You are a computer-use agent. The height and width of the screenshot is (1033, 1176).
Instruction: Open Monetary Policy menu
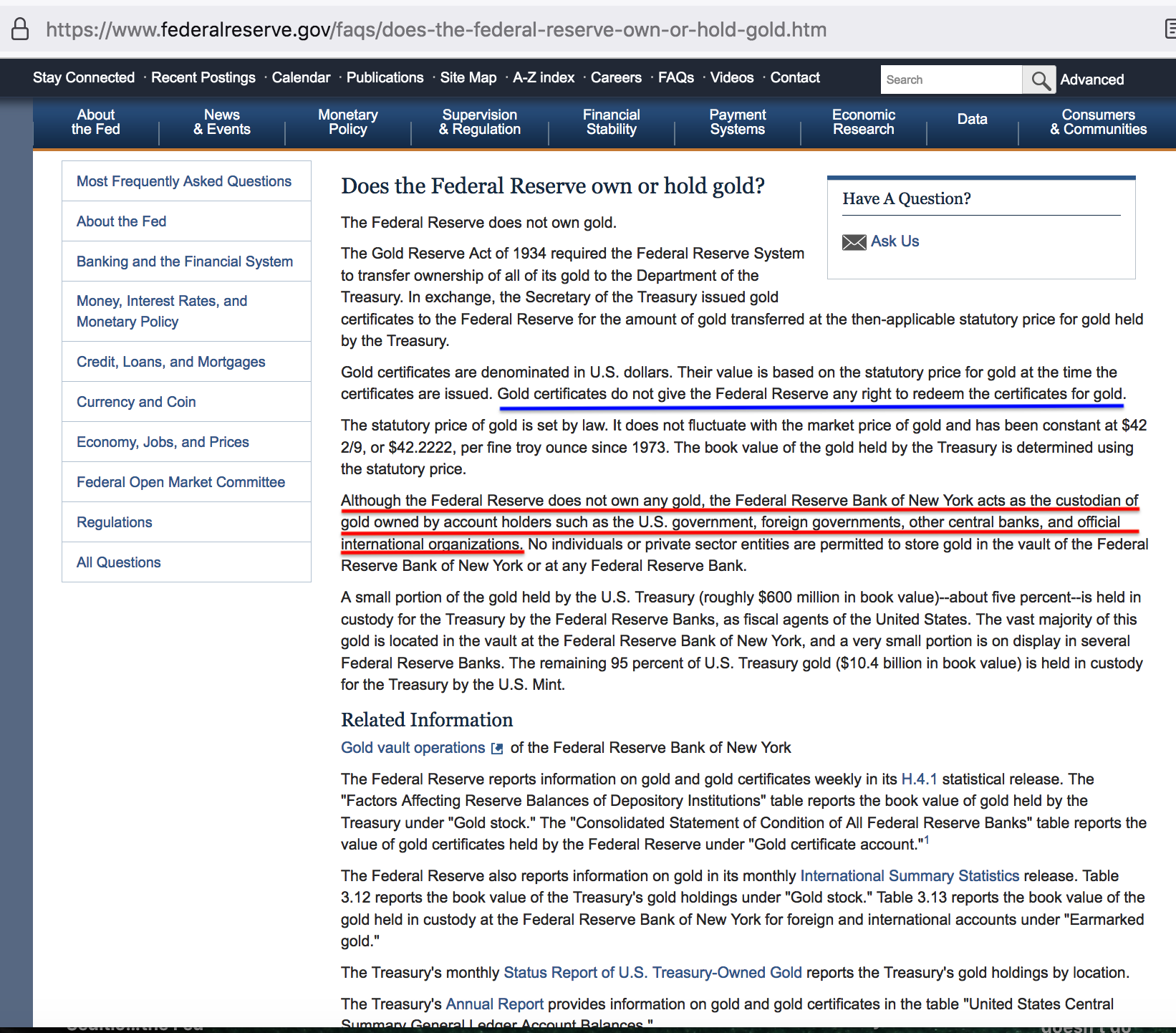tap(348, 122)
